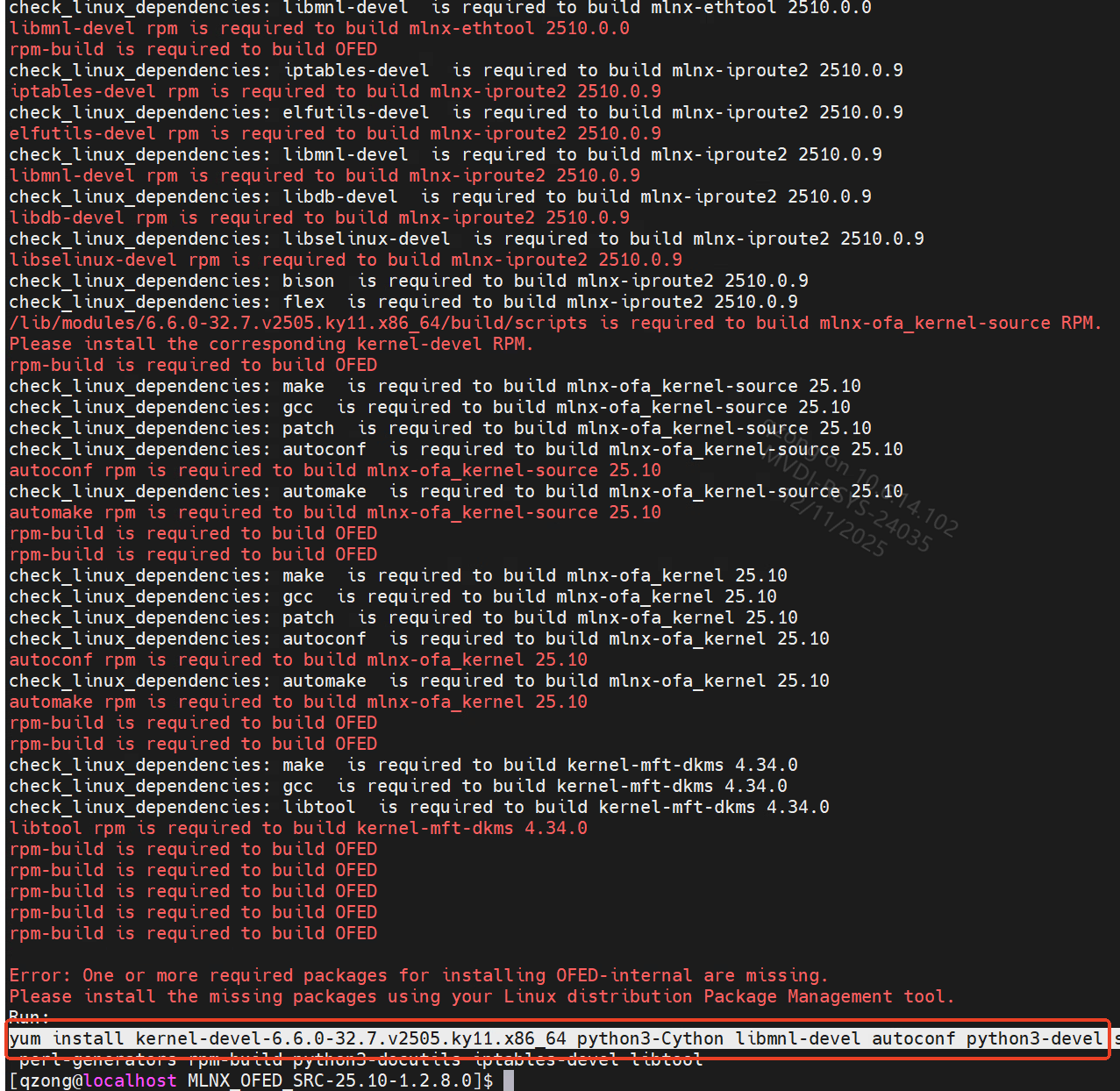
Task: Click white autoconf check line for mlnx-ofa_kernel-source
Action: coord(456,449)
